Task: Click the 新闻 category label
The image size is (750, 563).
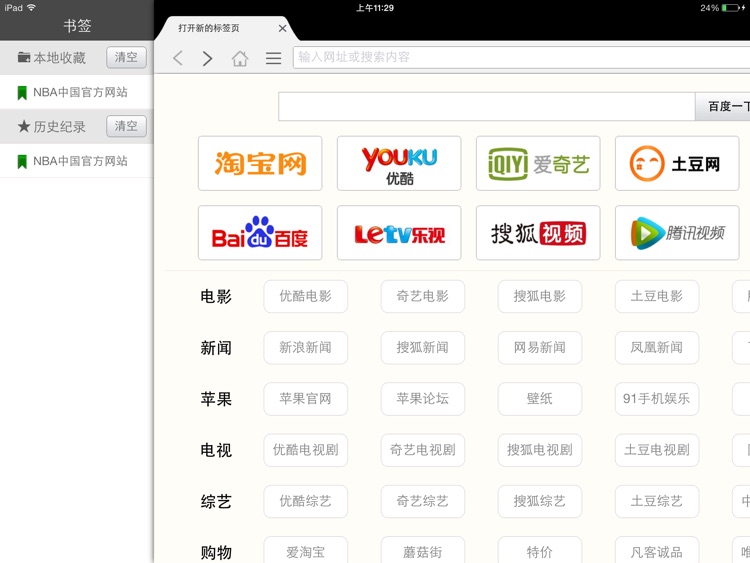Action: 216,348
